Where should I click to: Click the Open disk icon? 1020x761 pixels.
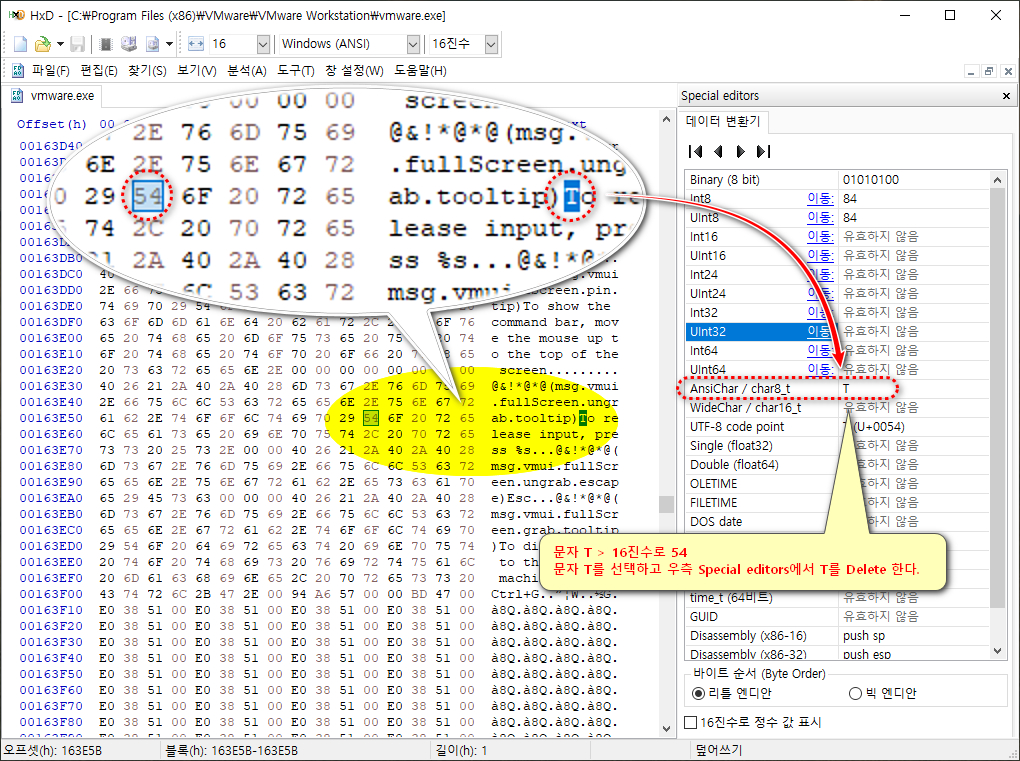129,44
